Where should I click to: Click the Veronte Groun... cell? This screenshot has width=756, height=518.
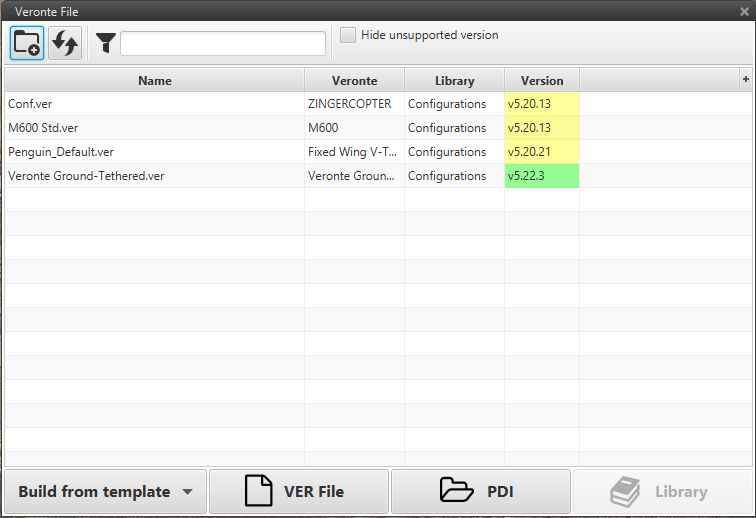pyautogui.click(x=354, y=176)
